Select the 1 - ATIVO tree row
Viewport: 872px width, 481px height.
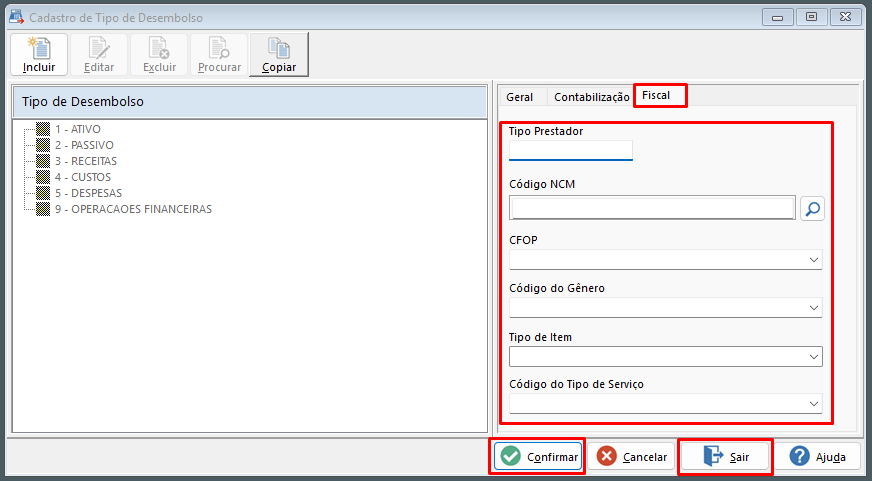(x=78, y=130)
